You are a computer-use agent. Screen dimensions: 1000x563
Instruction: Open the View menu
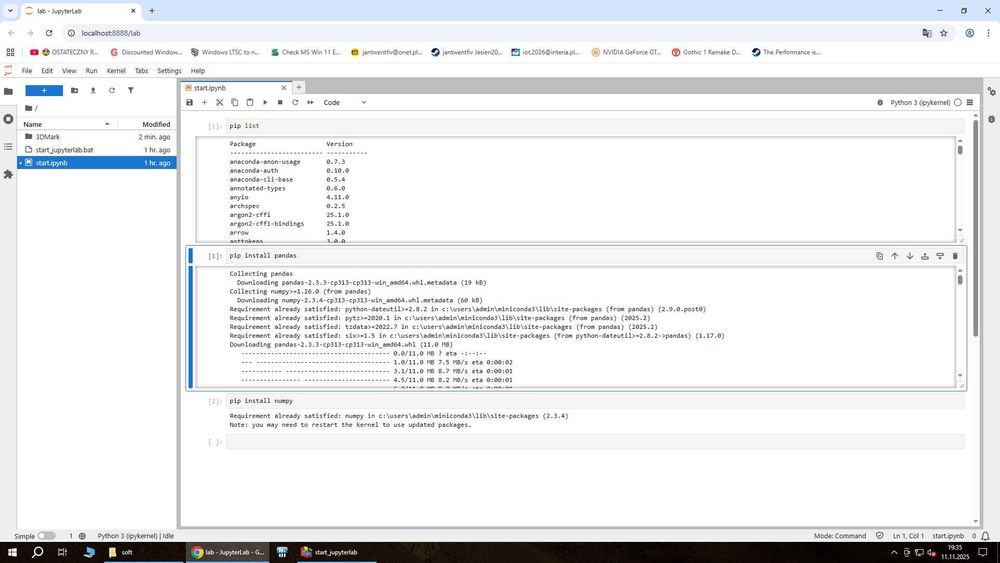69,71
